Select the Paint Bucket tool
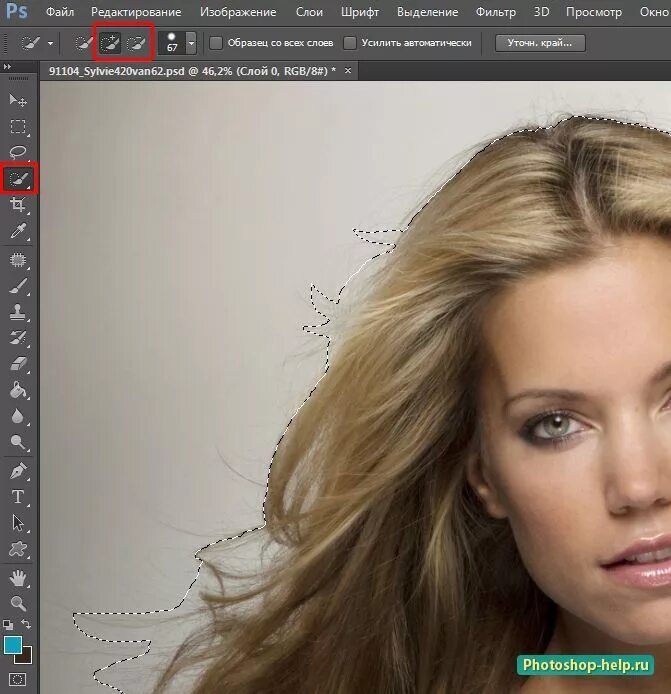The width and height of the screenshot is (671, 694). (18, 390)
